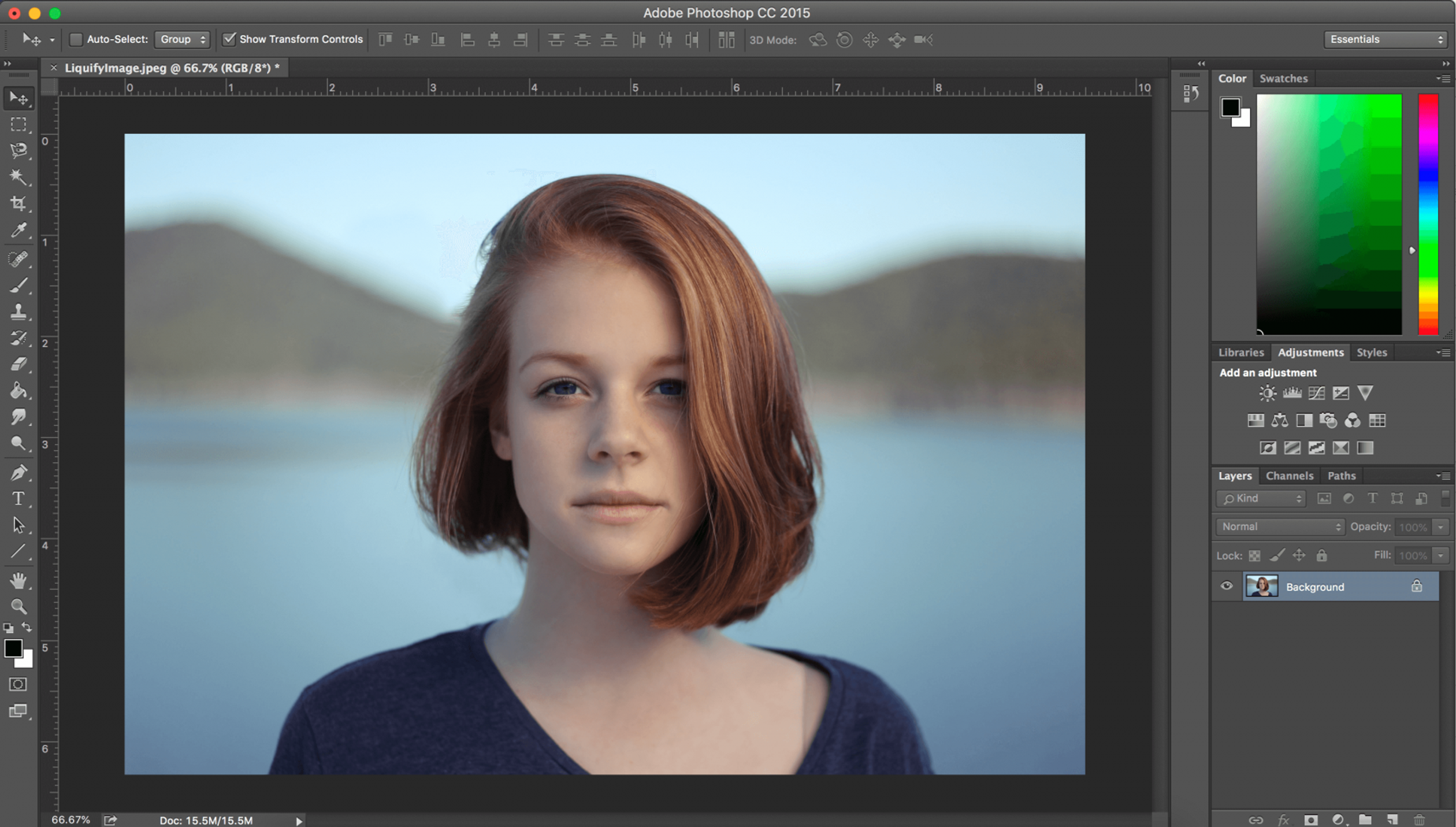The image size is (1456, 827).
Task: Switch to the Swatches tab
Action: 1283,78
